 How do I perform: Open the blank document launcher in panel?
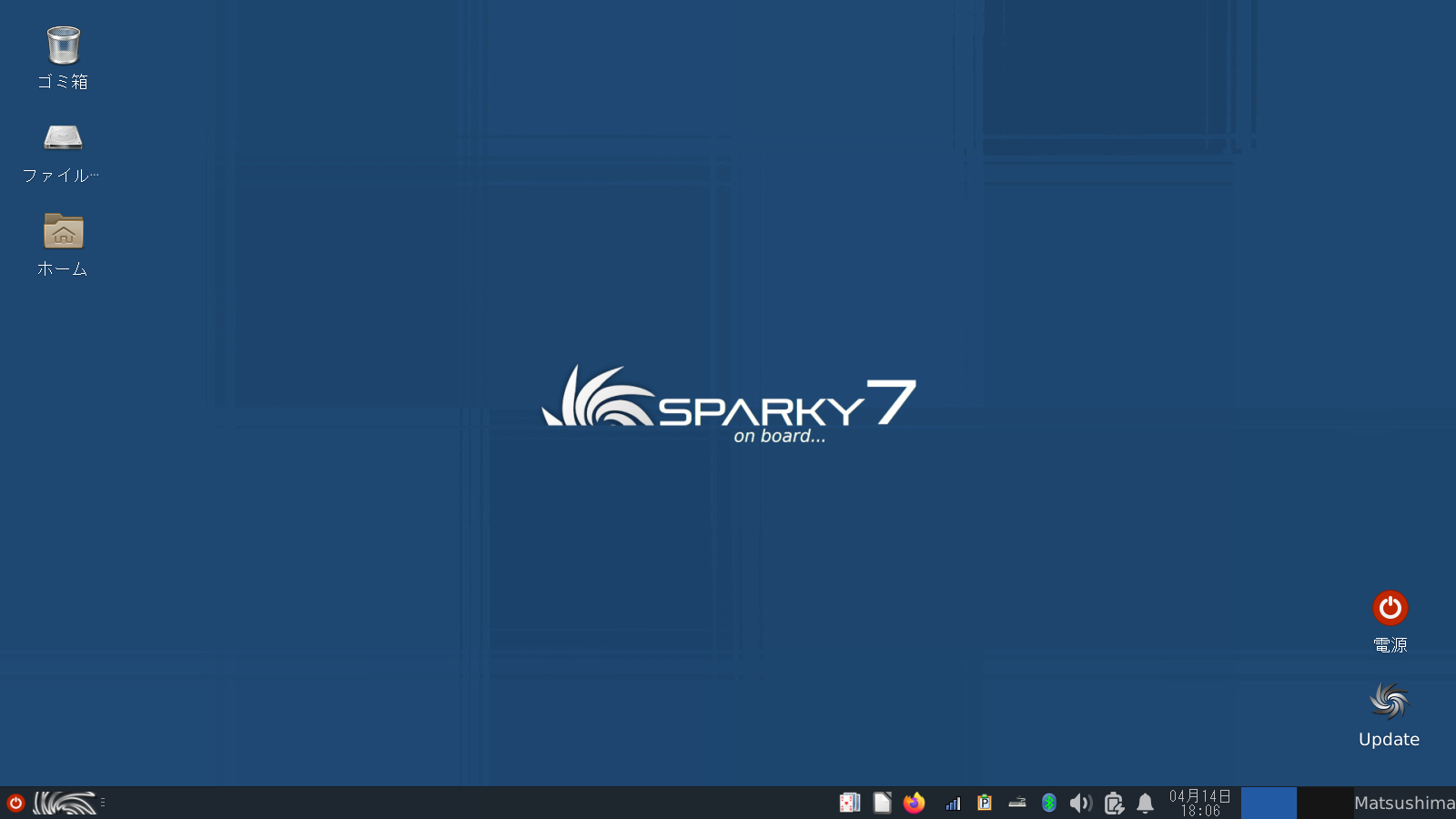(x=882, y=803)
